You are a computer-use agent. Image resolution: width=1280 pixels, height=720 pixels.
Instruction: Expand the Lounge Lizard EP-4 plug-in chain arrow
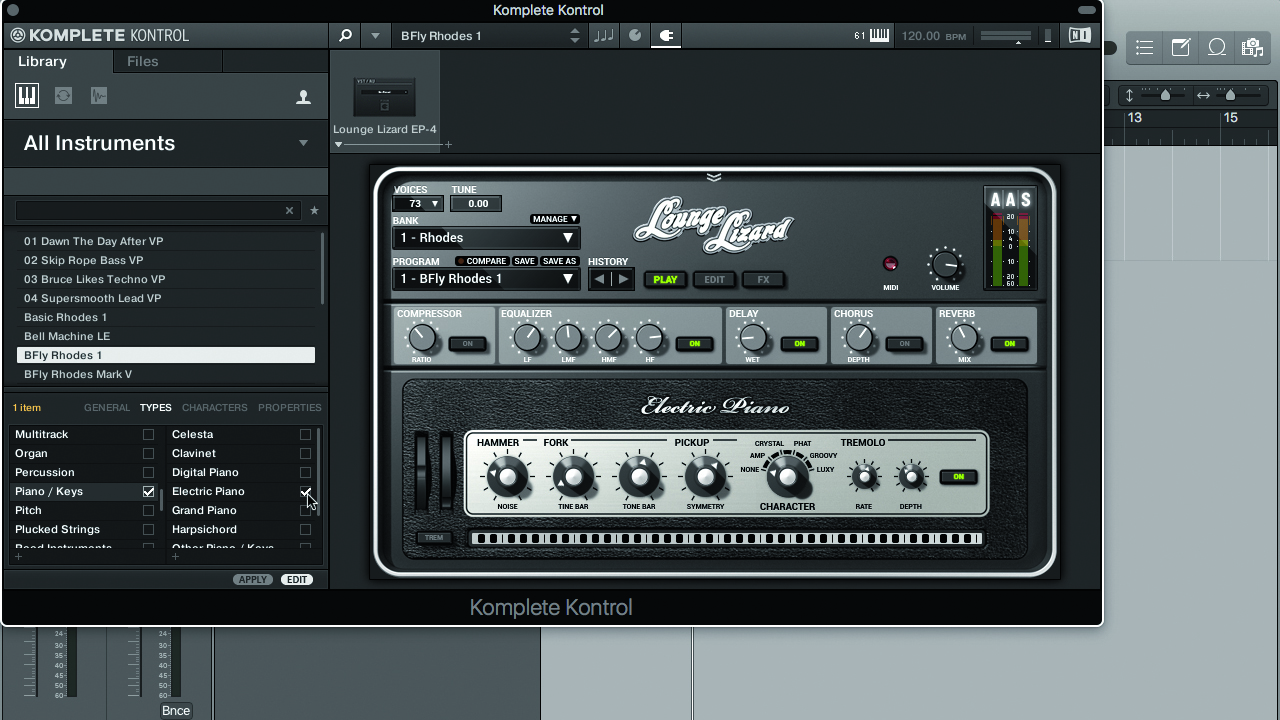coord(338,145)
